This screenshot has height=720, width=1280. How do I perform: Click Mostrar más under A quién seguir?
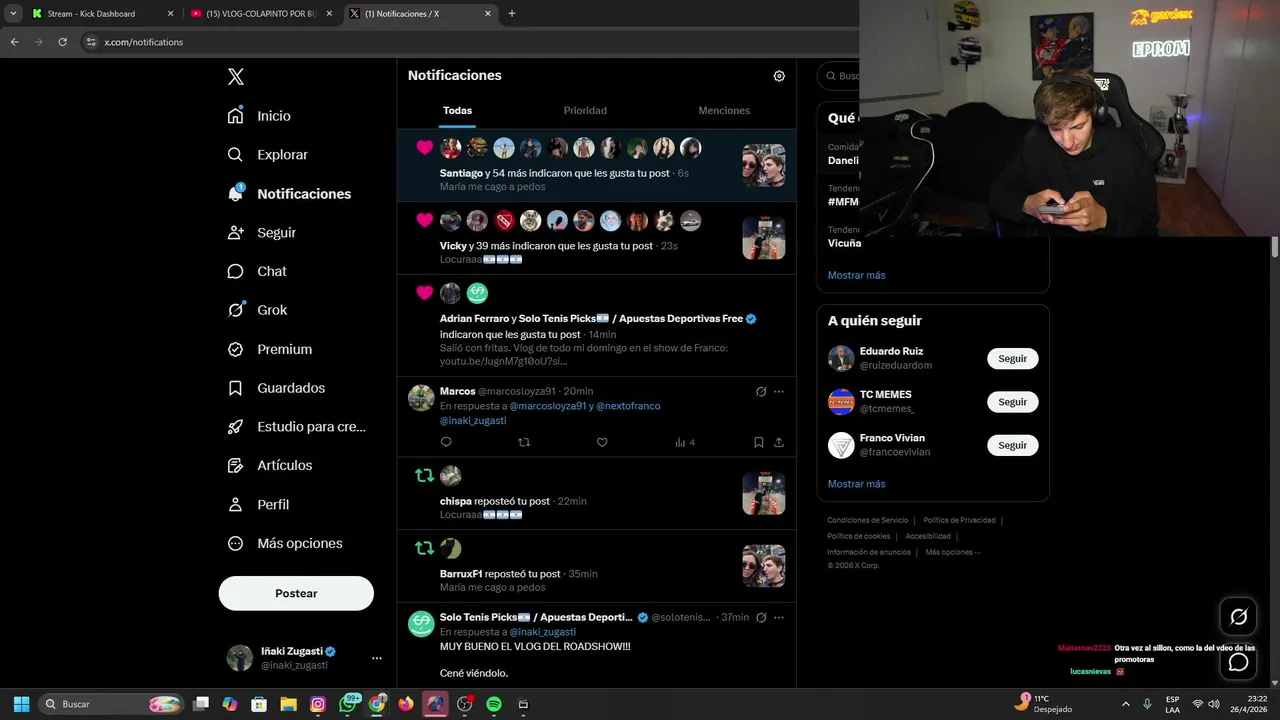(856, 484)
